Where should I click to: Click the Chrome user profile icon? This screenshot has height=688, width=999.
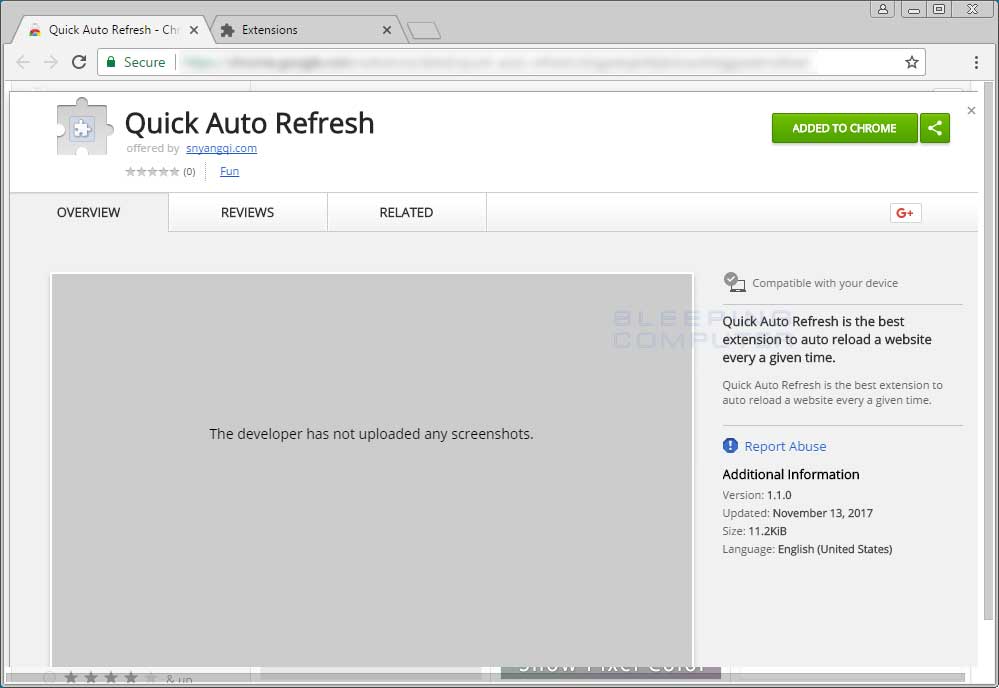pyautogui.click(x=883, y=9)
